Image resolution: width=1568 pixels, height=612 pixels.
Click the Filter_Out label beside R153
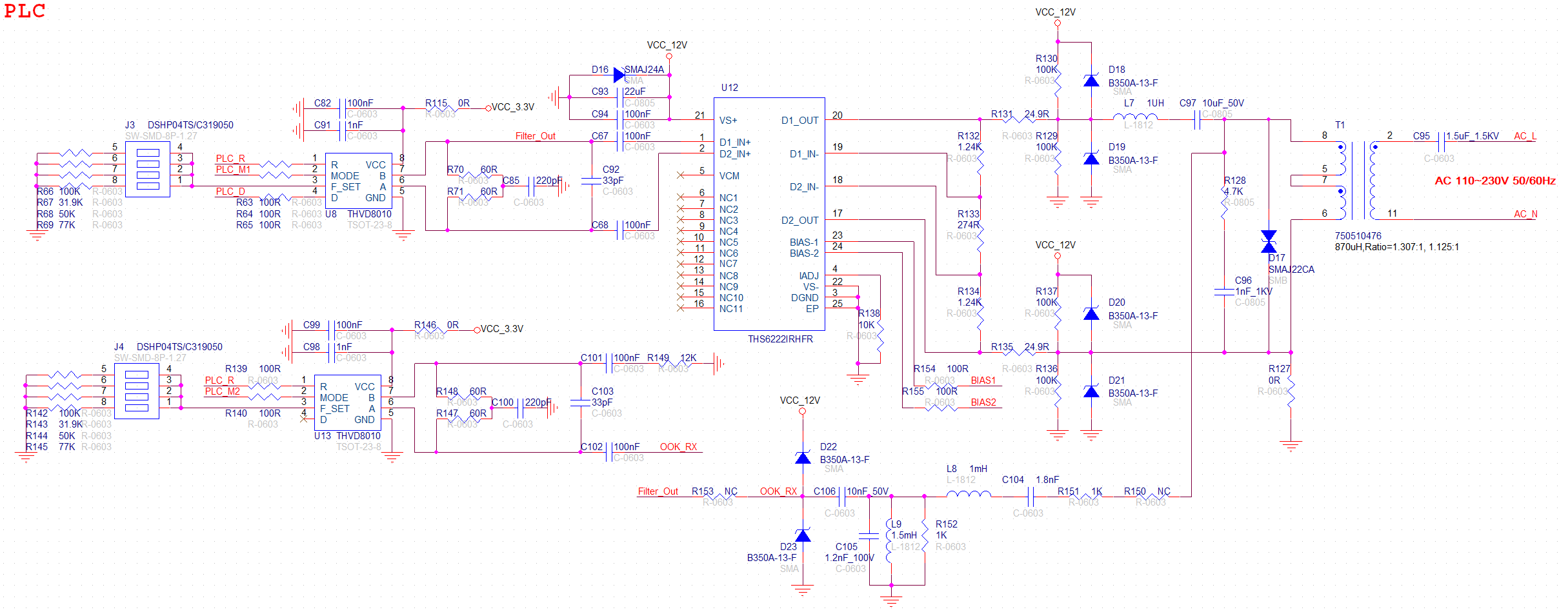click(x=658, y=491)
